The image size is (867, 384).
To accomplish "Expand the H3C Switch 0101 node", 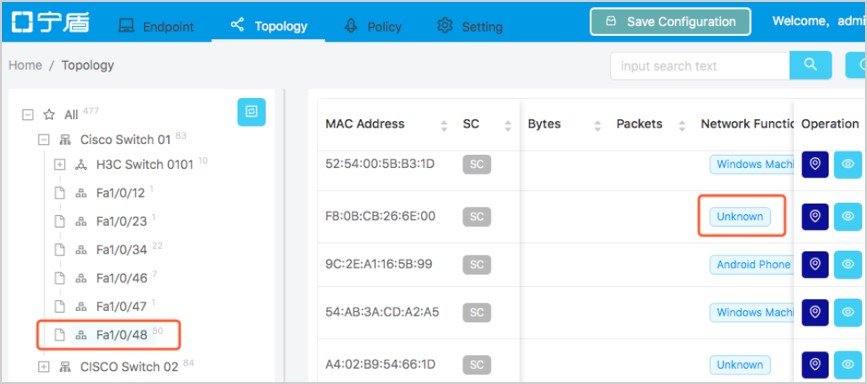I will pos(60,165).
